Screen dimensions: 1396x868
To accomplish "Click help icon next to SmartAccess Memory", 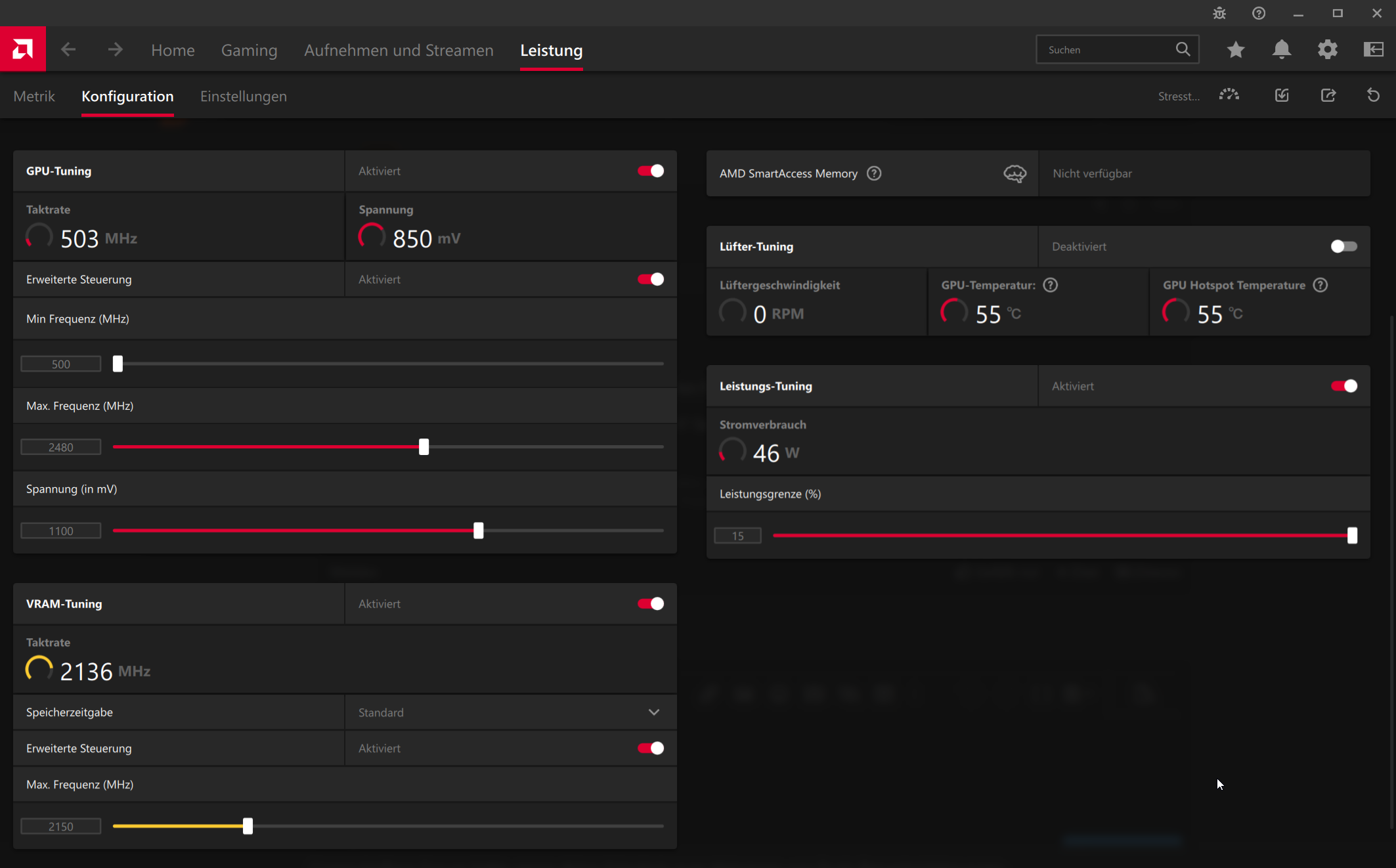I will (x=873, y=173).
